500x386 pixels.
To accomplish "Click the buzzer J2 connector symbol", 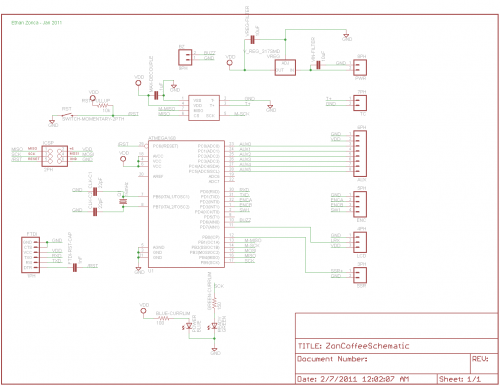I will tap(185, 57).
